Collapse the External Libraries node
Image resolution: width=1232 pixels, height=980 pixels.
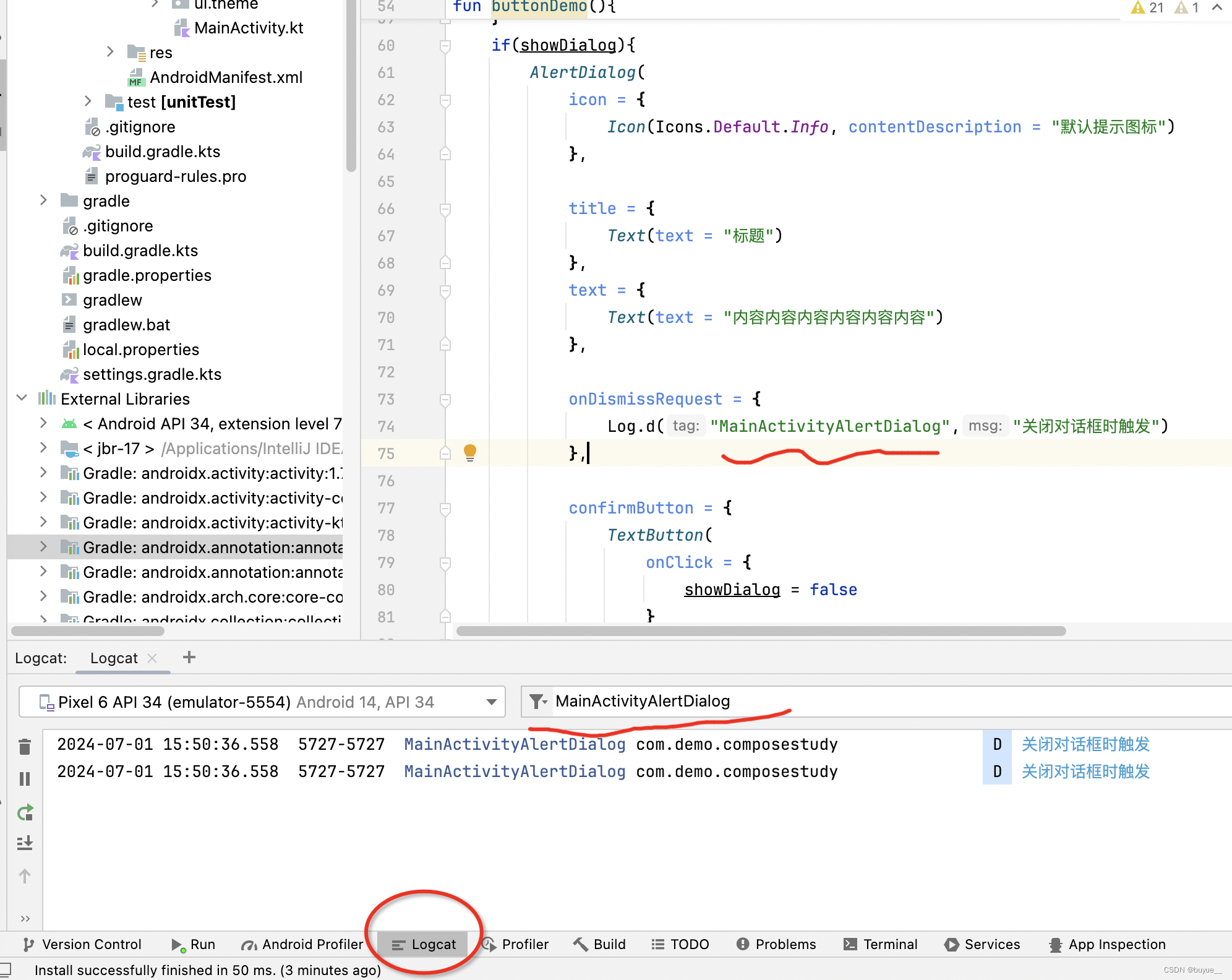point(22,398)
